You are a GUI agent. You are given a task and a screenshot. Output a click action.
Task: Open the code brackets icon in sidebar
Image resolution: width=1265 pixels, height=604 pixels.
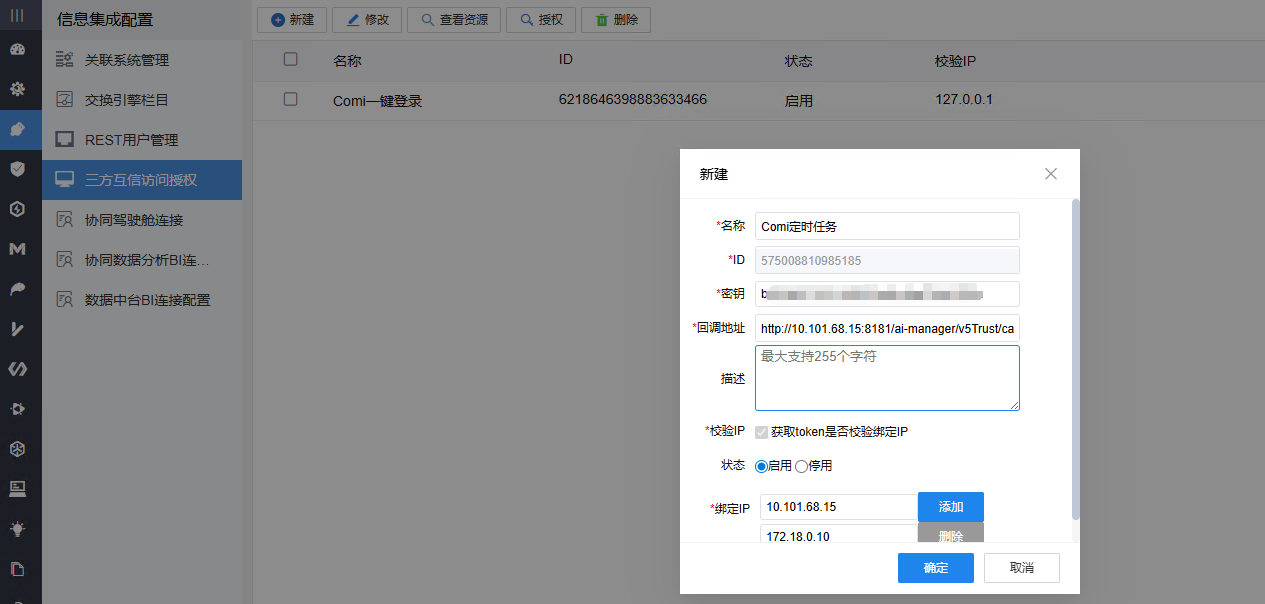tap(17, 369)
